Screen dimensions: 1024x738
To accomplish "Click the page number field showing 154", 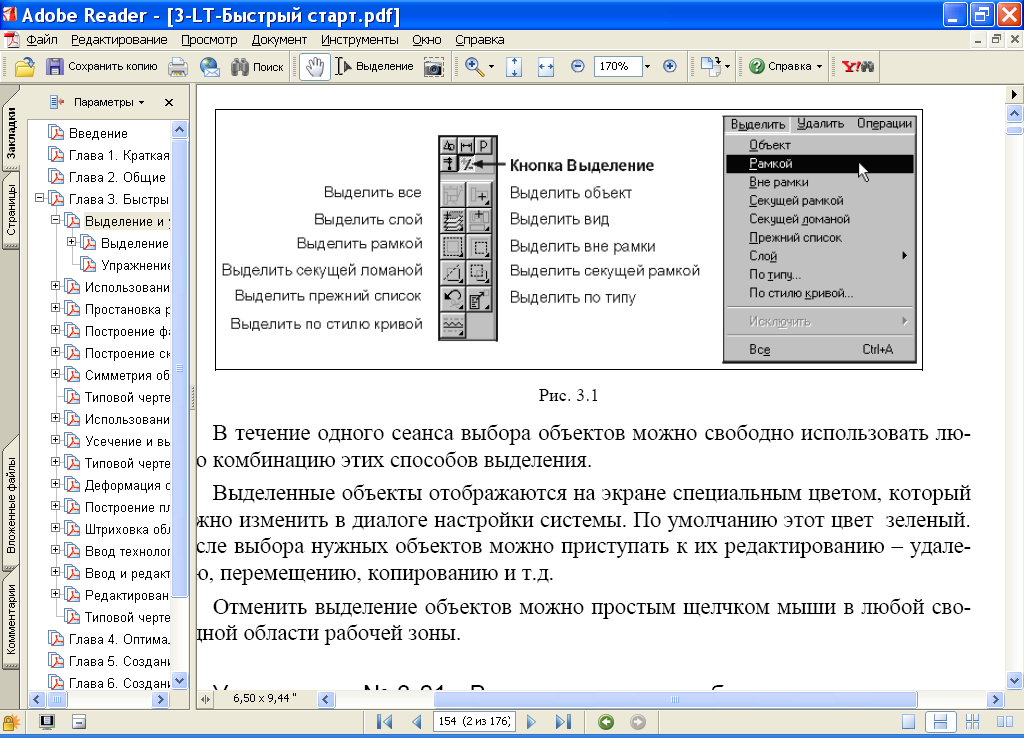I will click(474, 722).
